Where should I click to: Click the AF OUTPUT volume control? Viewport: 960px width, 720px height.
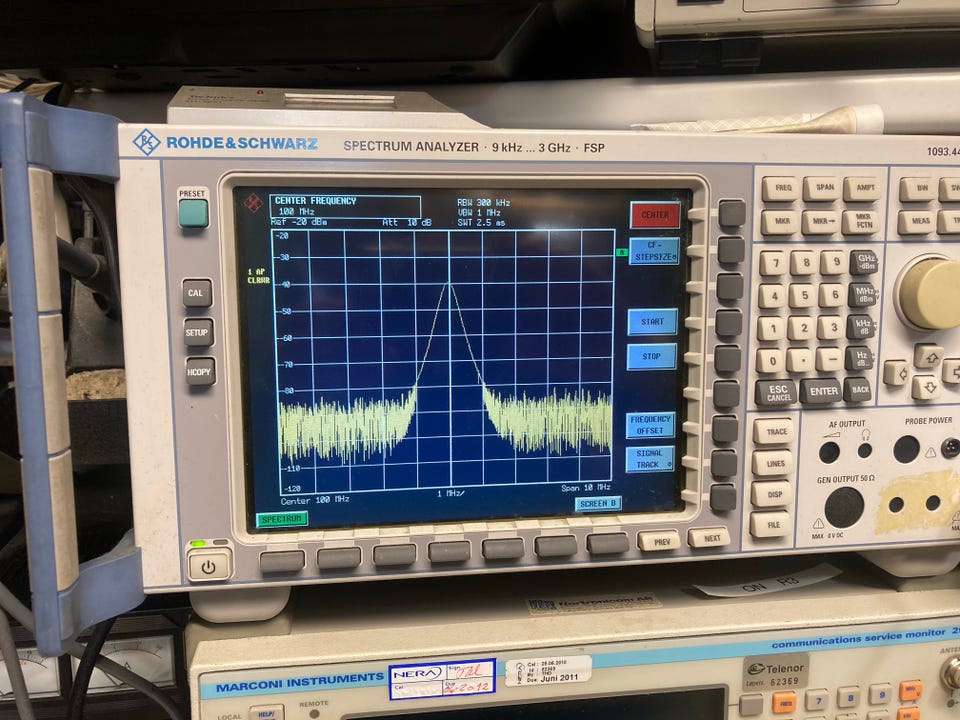pos(829,452)
